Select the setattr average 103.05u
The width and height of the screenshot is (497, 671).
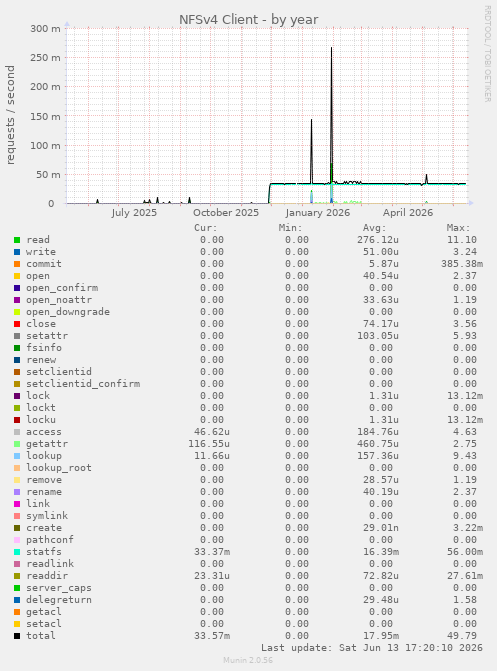click(x=378, y=336)
